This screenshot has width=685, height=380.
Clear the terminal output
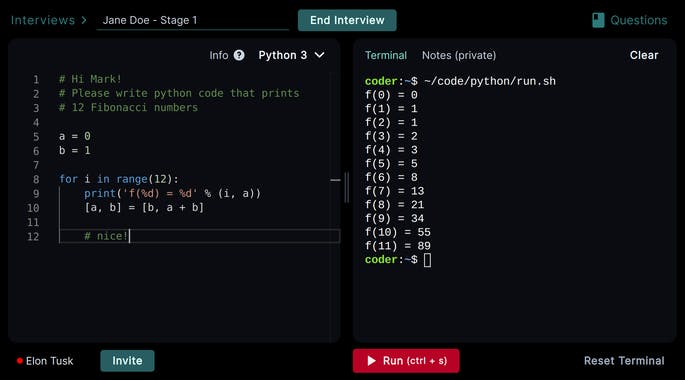coord(644,55)
